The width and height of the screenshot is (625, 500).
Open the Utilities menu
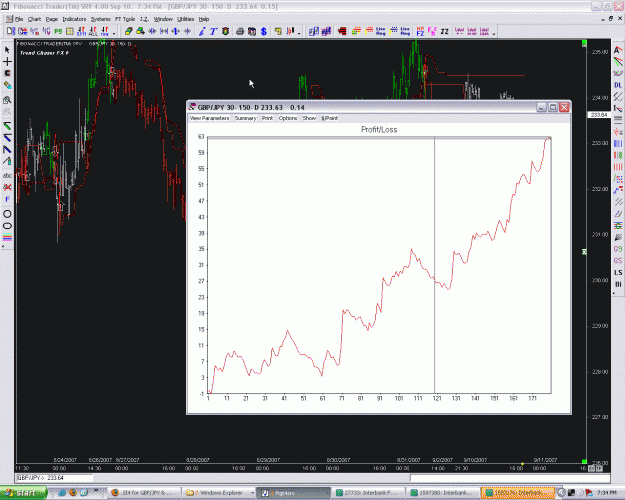tap(185, 19)
